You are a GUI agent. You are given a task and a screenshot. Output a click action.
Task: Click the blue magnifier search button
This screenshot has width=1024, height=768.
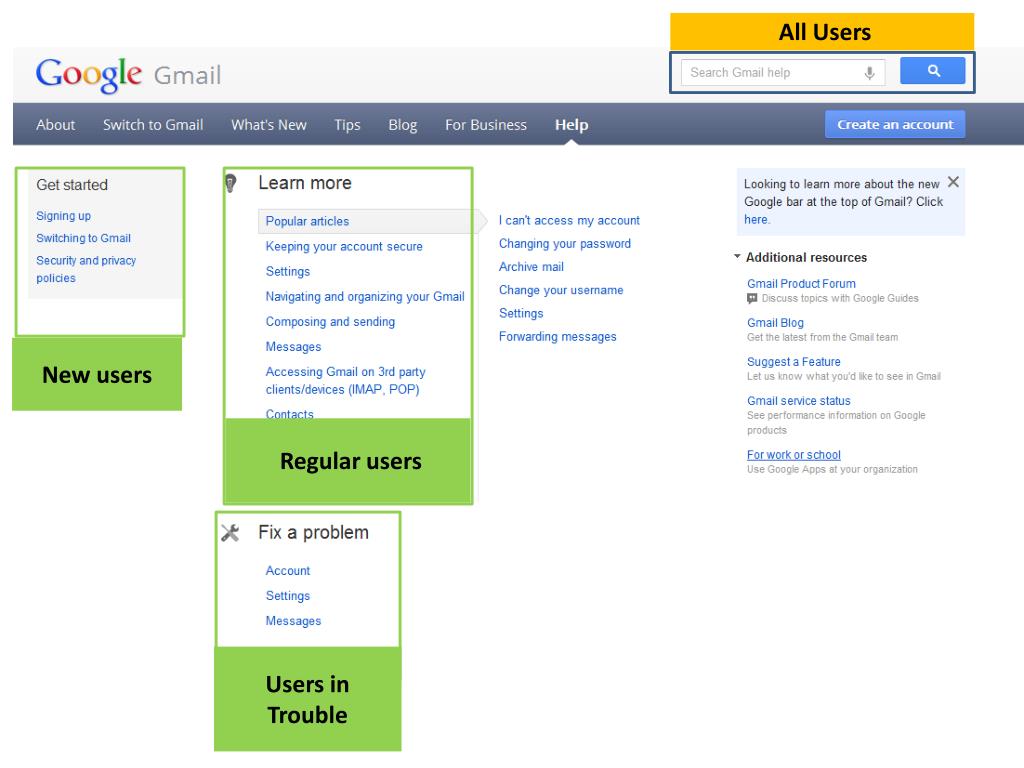[933, 71]
